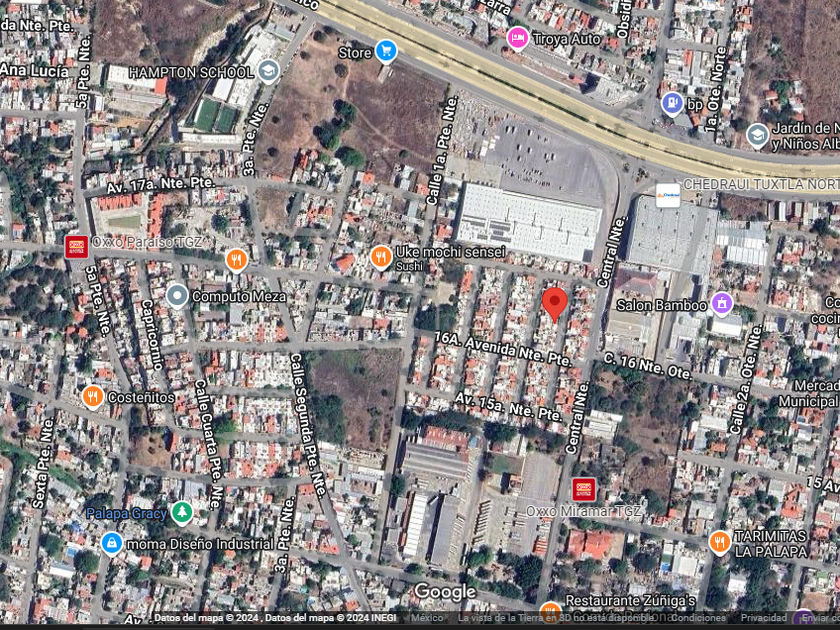Select the Oxxo Miramar TGZ store icon

click(x=584, y=489)
